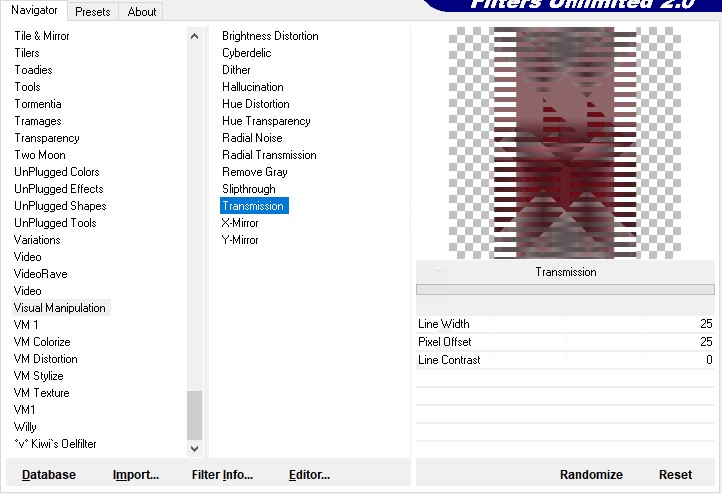Screen dimensions: 722x494
Task: Select VideoRave category
Action: tap(41, 274)
